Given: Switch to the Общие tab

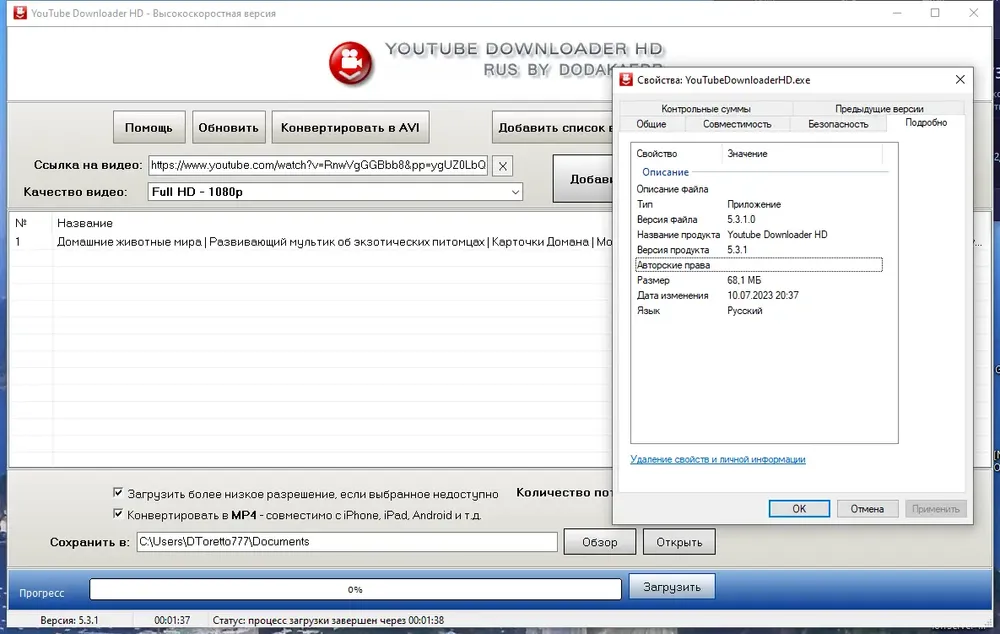Looking at the screenshot, I should coord(651,124).
